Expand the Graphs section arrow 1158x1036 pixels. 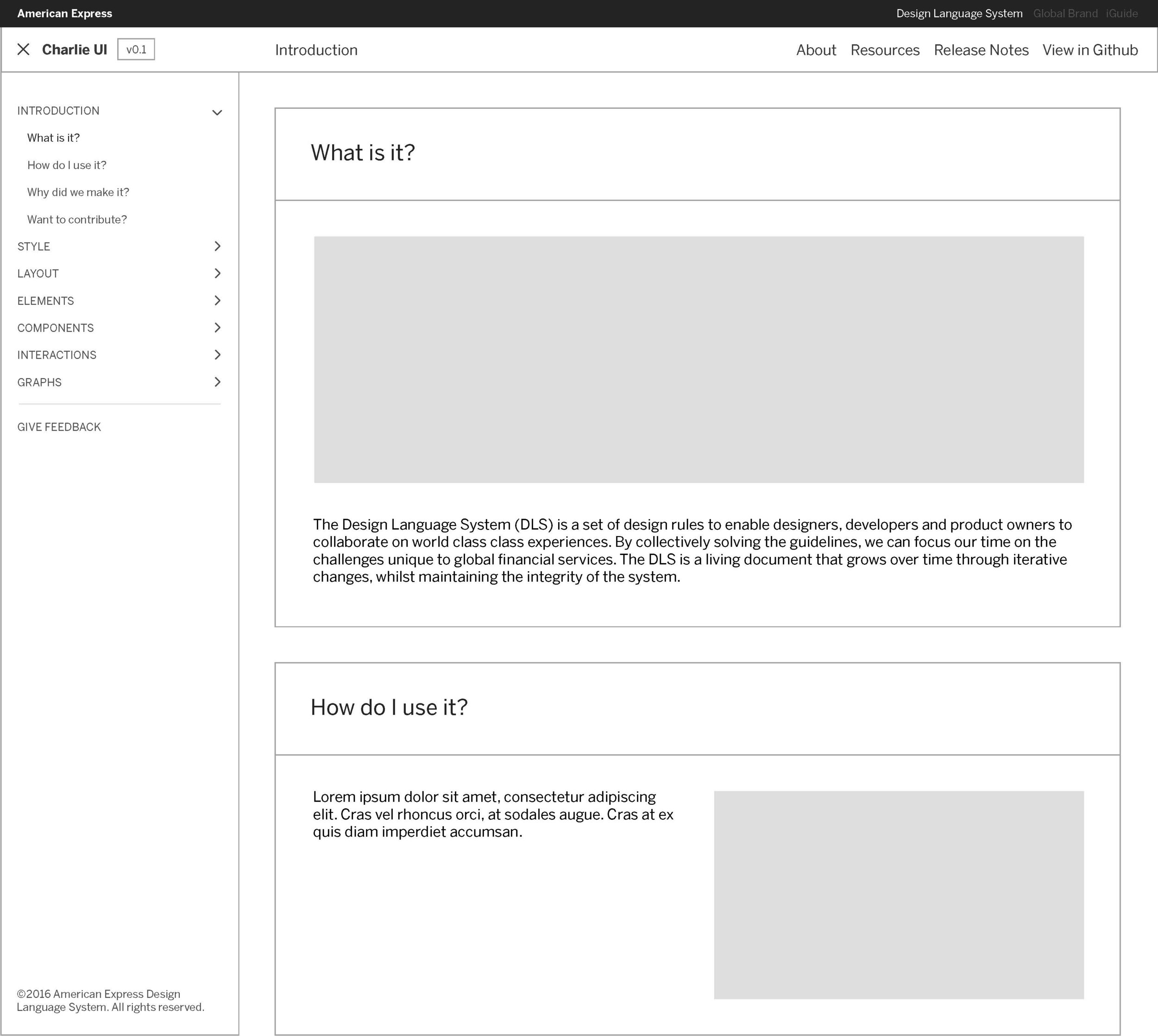217,382
